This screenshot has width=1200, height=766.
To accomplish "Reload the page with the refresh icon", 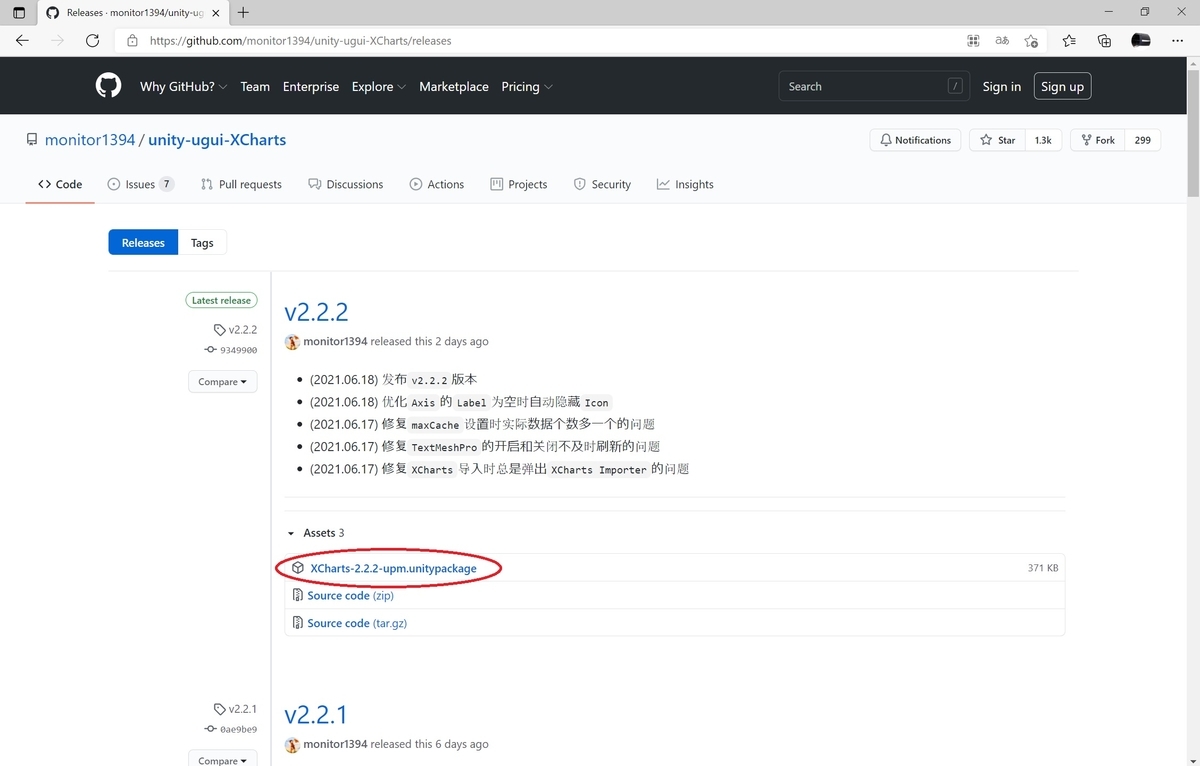I will point(92,41).
